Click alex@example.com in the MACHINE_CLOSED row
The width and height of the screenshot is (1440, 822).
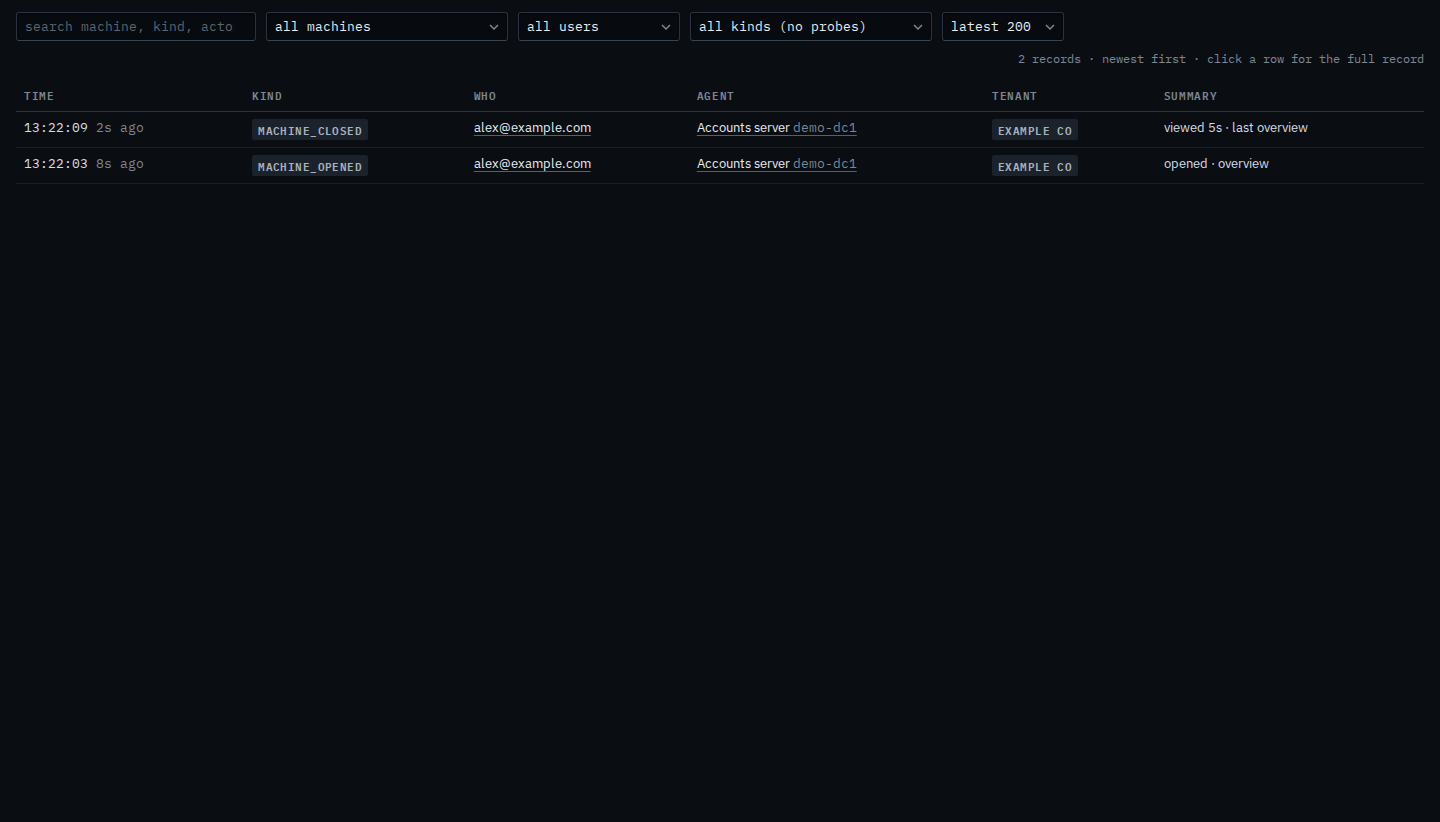[532, 128]
